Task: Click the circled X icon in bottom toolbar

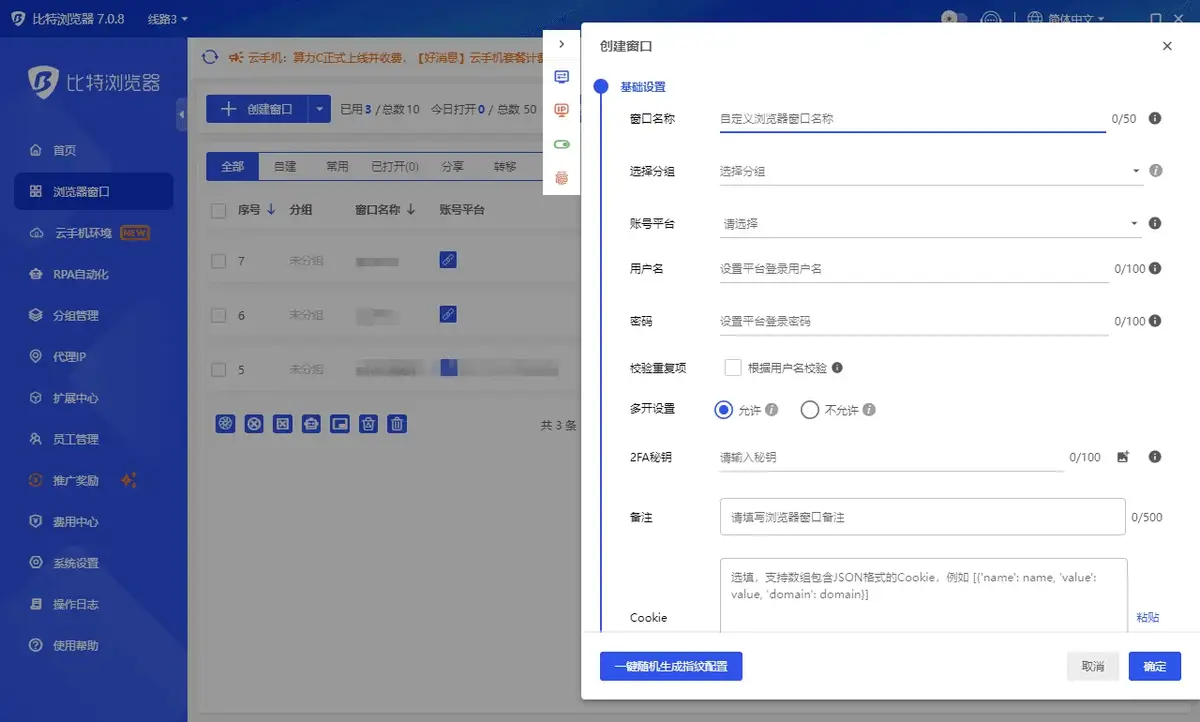Action: pos(254,424)
